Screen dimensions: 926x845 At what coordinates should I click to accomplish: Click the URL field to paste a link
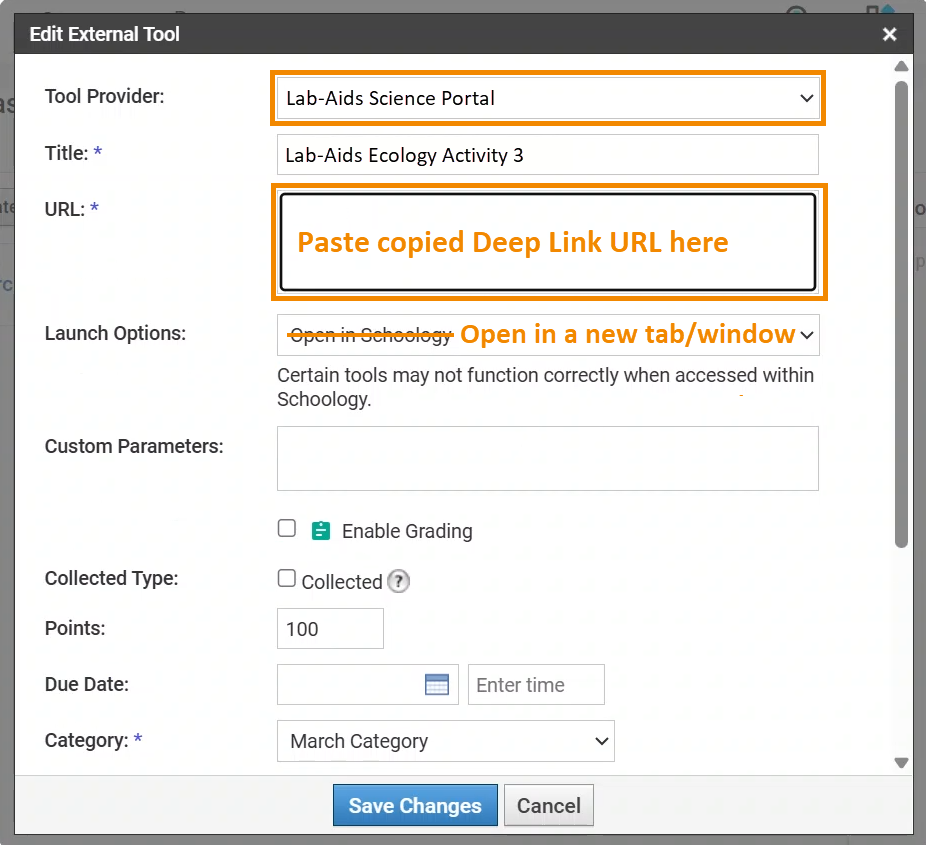point(548,242)
